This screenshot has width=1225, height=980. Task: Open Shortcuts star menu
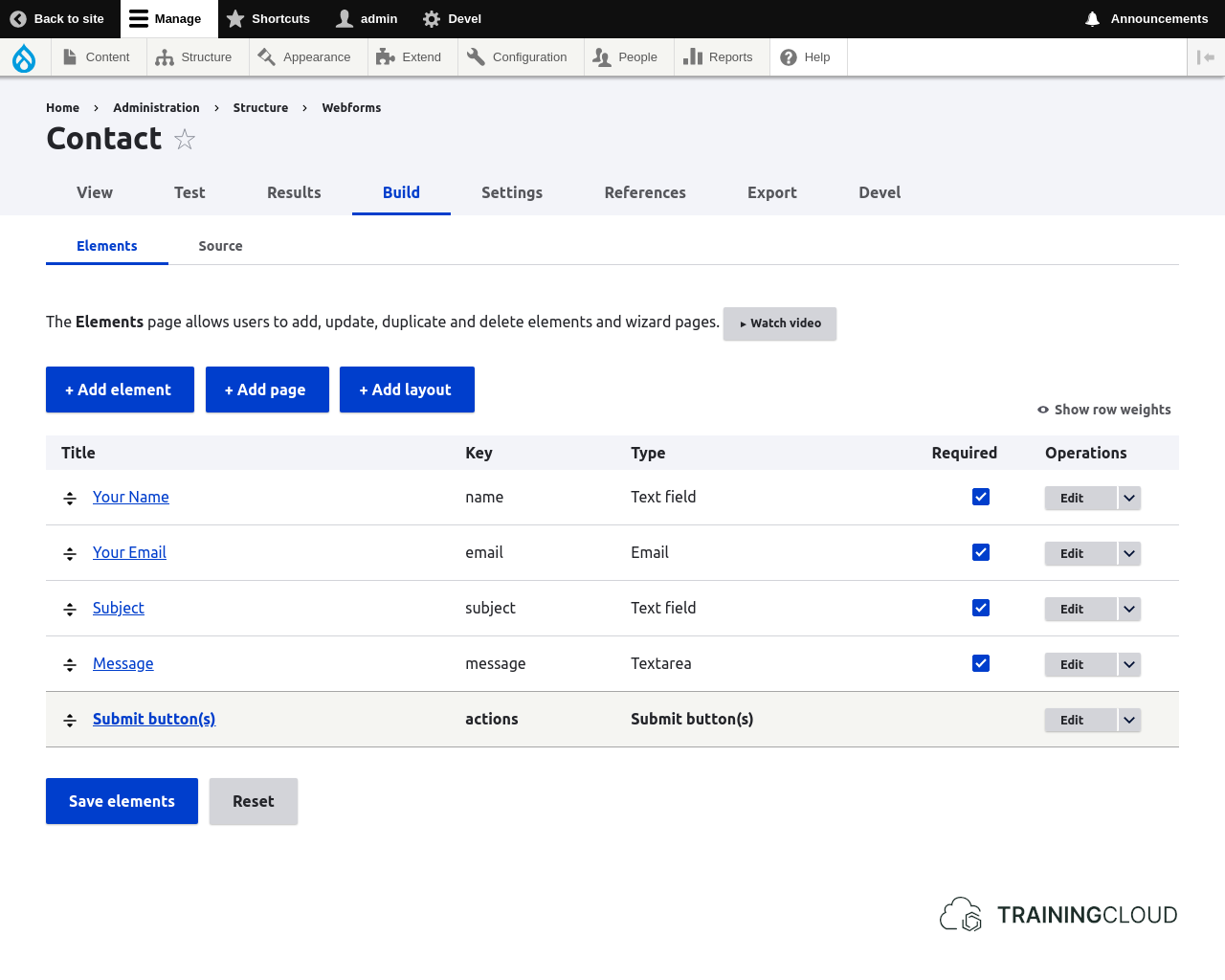pos(268,19)
